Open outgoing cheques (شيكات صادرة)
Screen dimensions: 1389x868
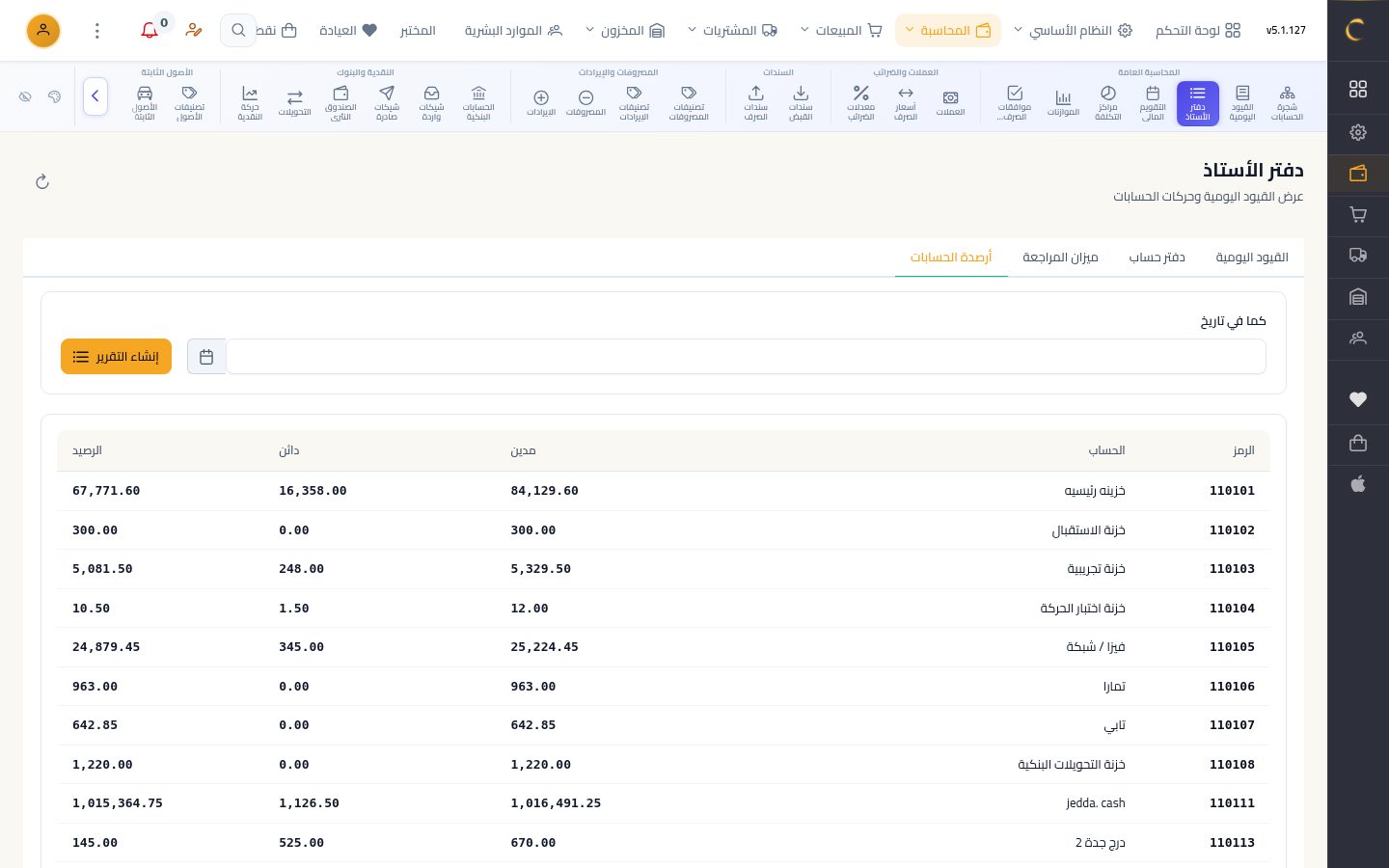click(387, 103)
